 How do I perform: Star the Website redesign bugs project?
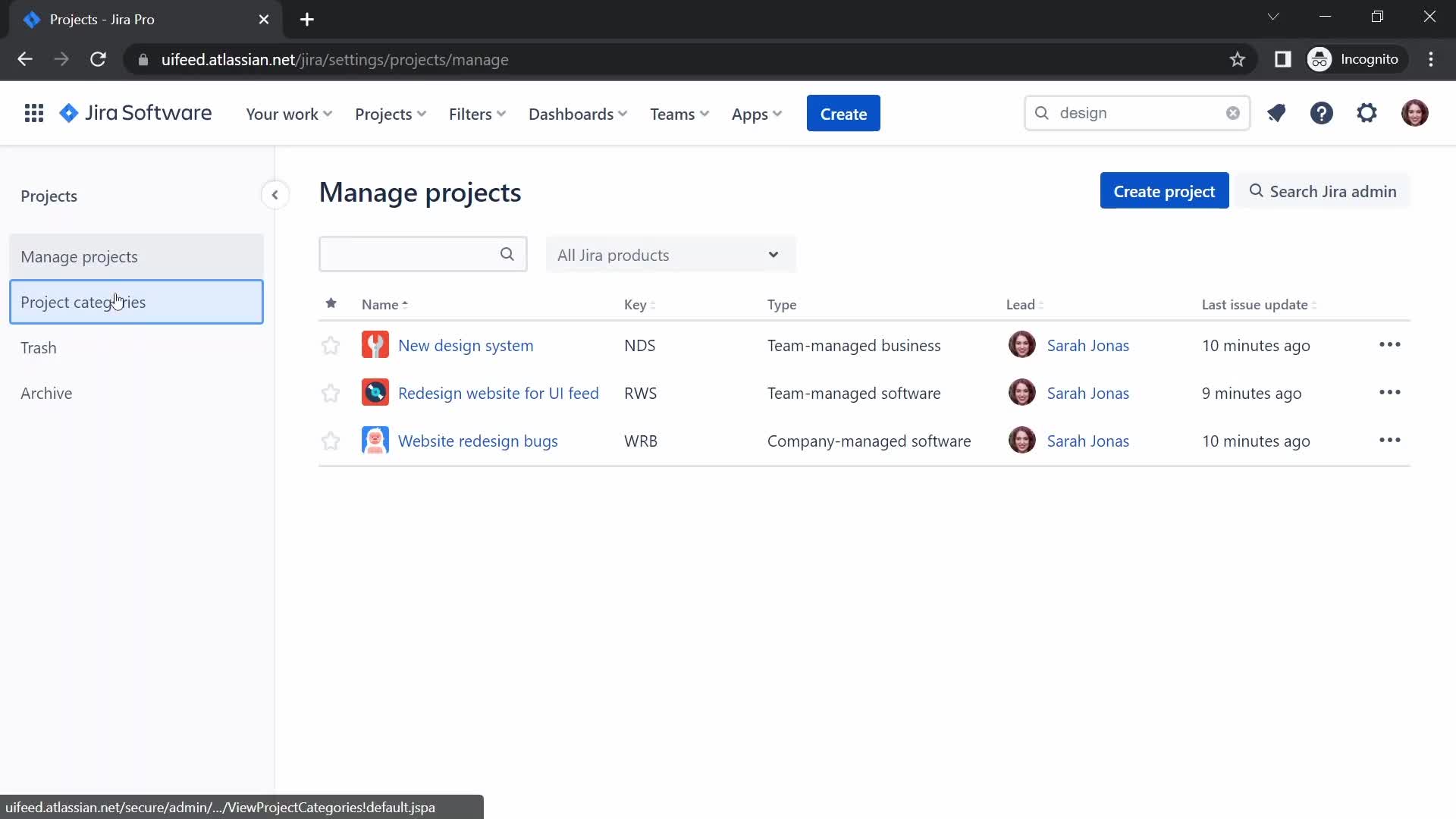331,441
